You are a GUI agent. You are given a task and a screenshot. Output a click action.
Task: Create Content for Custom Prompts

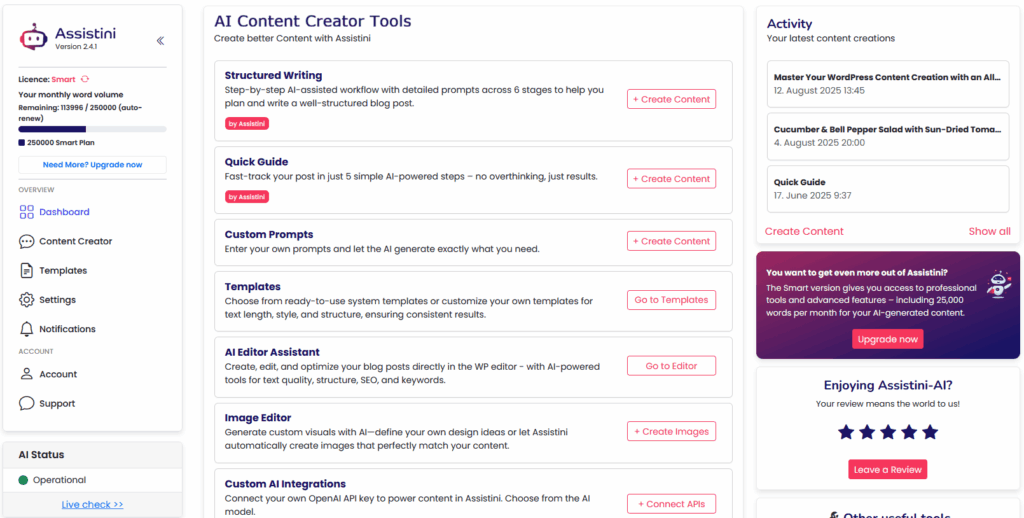coord(671,241)
